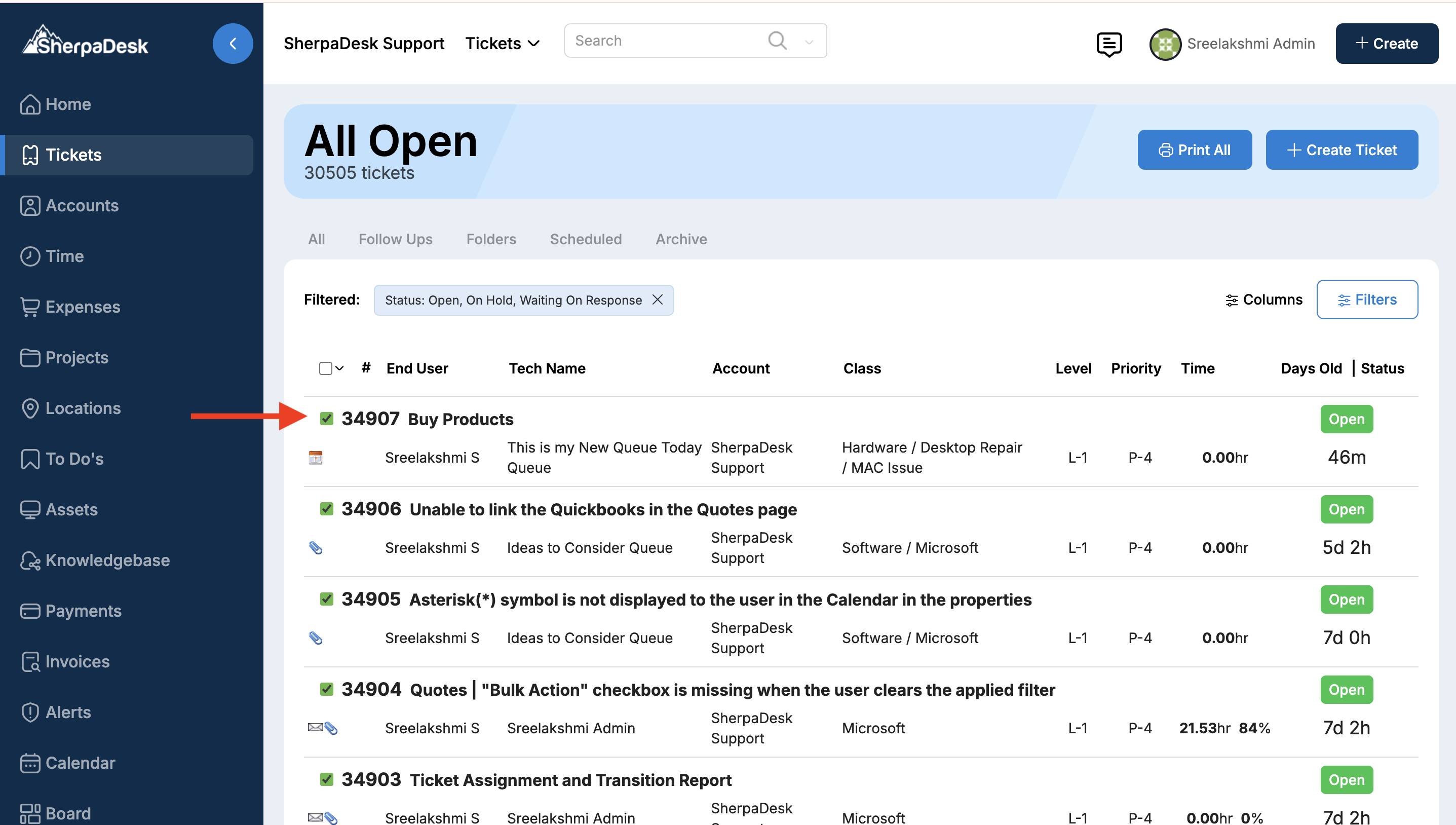The width and height of the screenshot is (1456, 825).
Task: Open Calendar from the sidebar
Action: 80,763
